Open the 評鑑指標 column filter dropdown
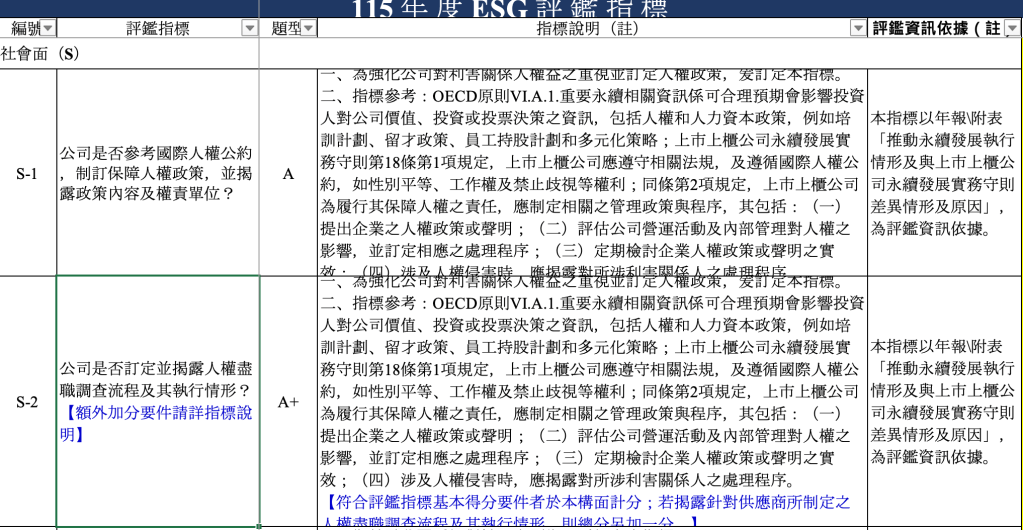 [x=249, y=29]
